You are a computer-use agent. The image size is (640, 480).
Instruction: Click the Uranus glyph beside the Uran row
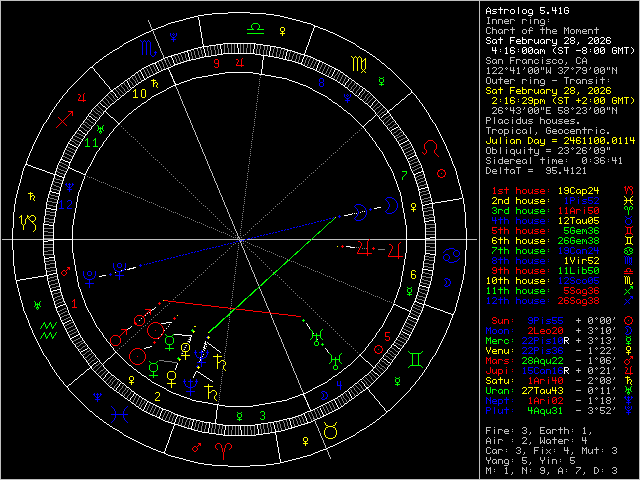point(629,391)
